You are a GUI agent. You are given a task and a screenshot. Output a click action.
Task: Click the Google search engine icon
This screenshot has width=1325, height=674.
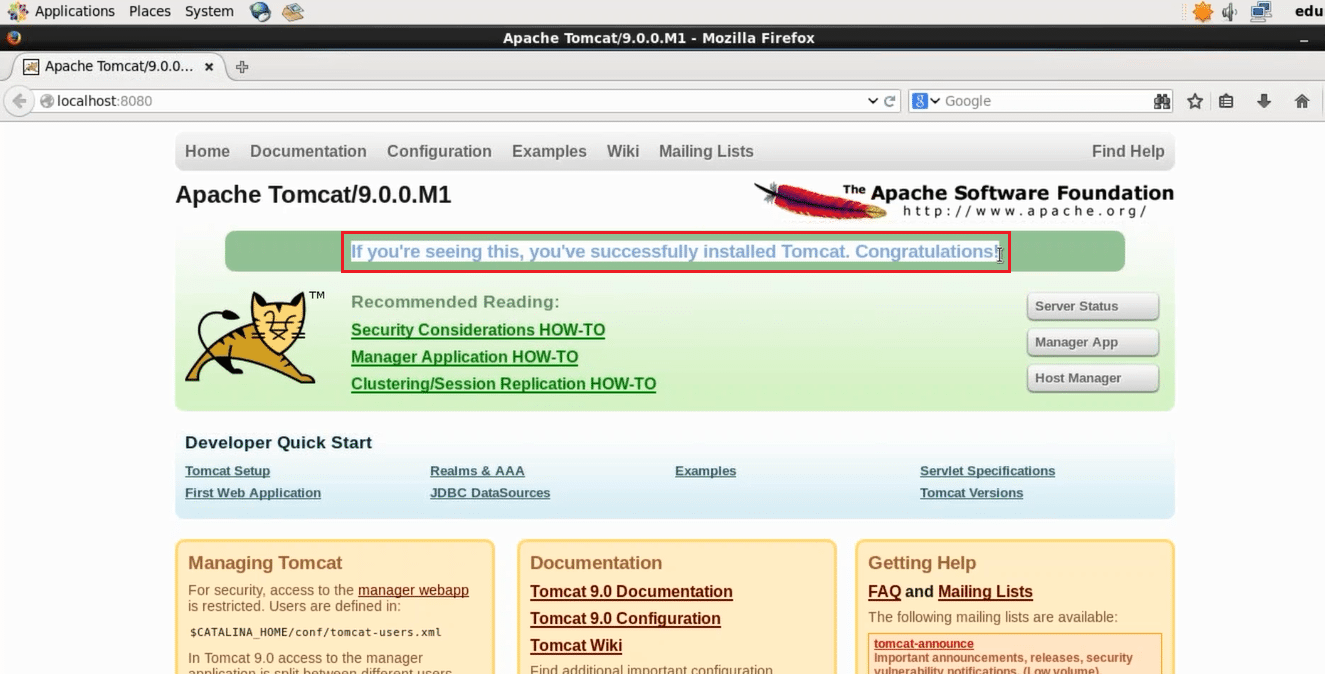pos(920,101)
